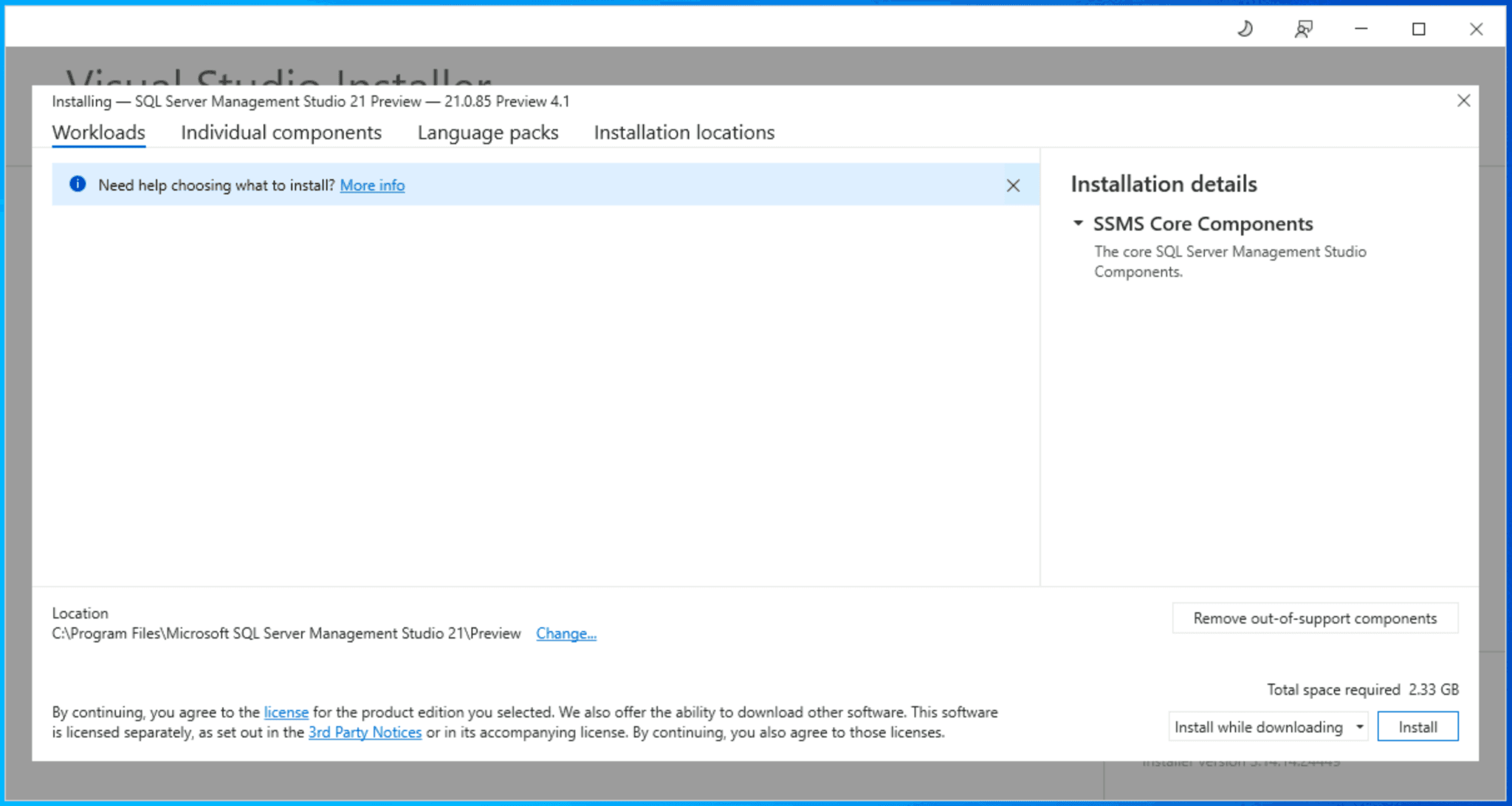Expand the Install while downloading dropdown arrow
This screenshot has width=1512, height=806.
pos(1358,726)
